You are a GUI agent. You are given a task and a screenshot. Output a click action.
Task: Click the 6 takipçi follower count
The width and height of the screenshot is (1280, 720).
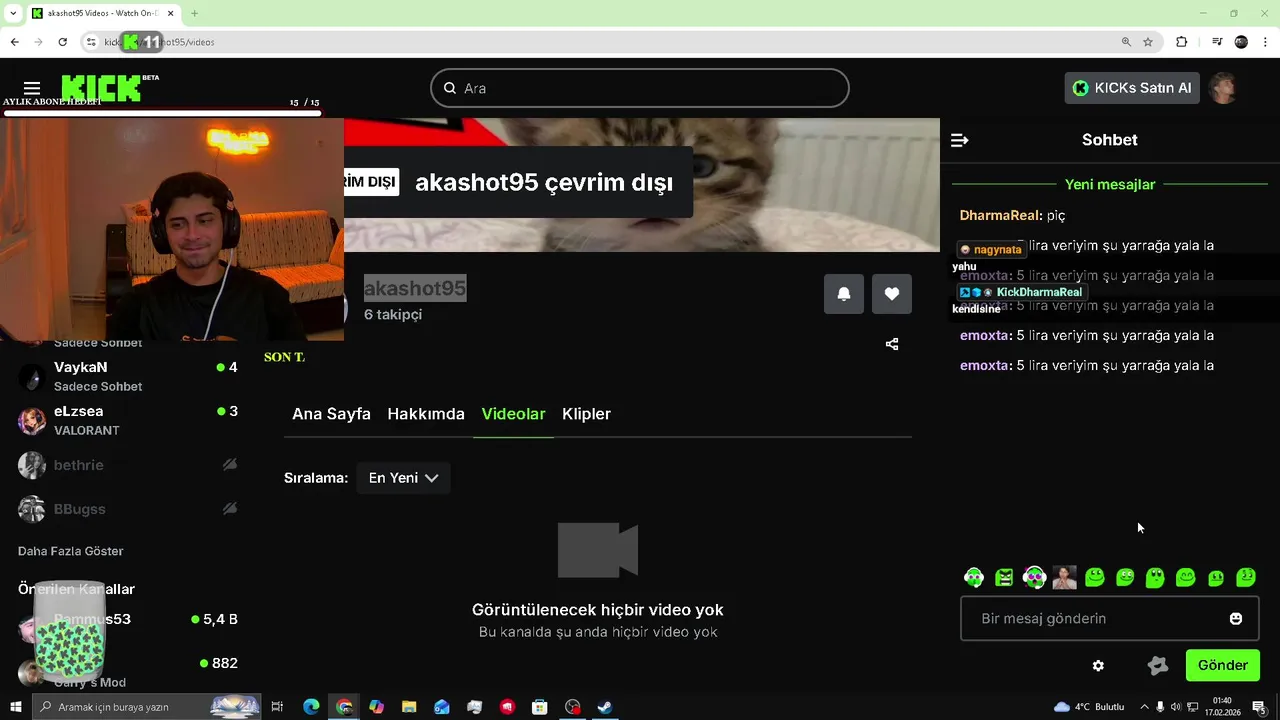pos(393,314)
